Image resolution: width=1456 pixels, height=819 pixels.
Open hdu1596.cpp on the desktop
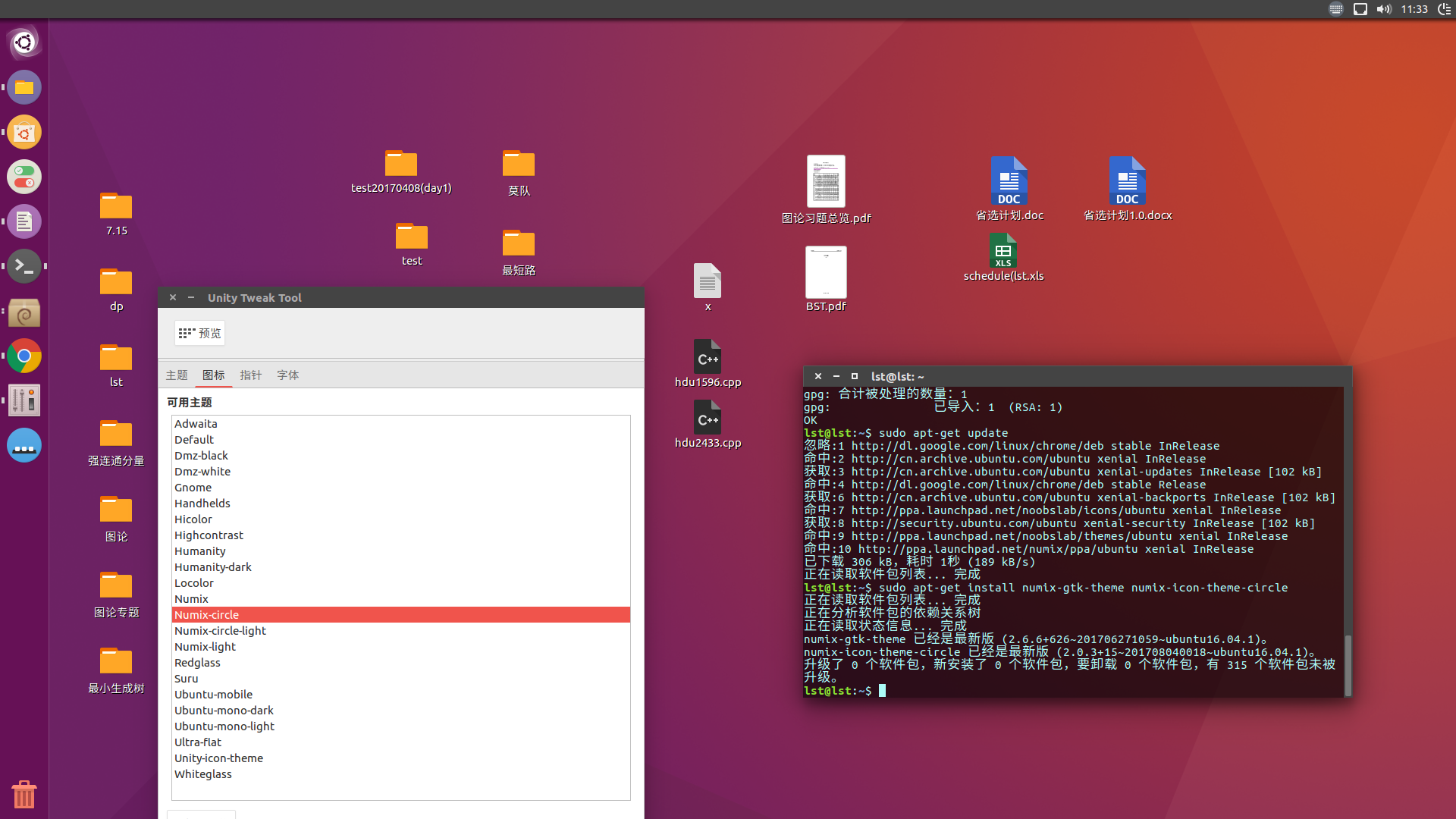[708, 358]
